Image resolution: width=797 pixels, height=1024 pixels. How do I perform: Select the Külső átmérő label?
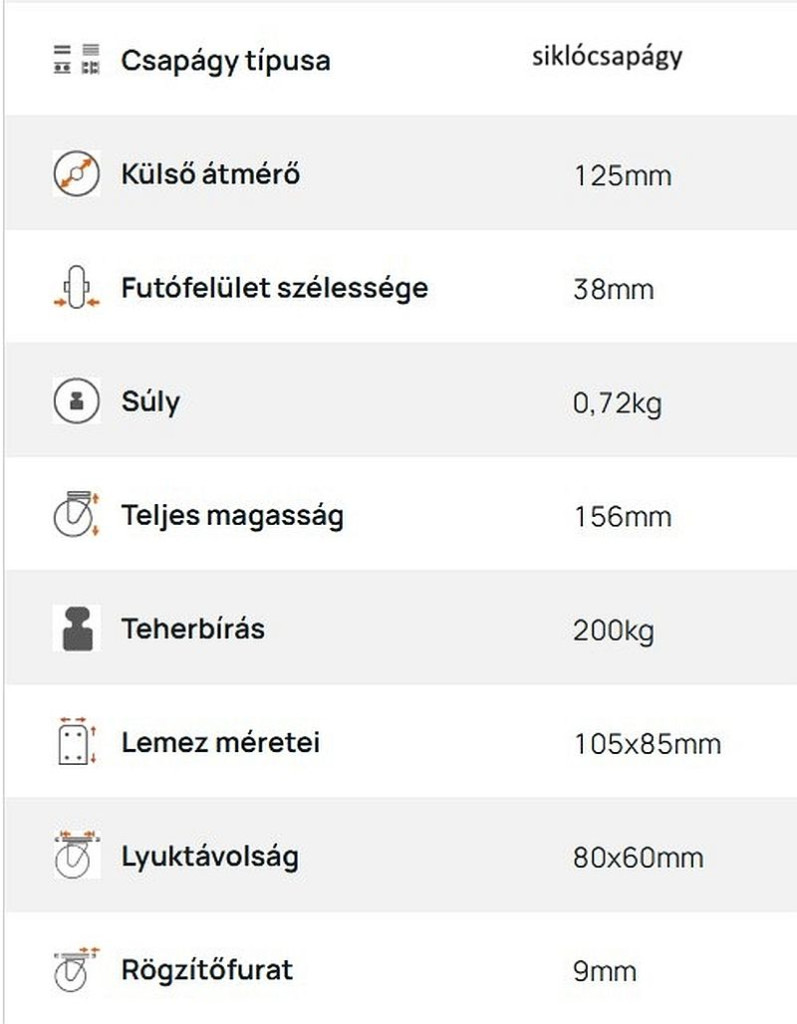(x=210, y=174)
